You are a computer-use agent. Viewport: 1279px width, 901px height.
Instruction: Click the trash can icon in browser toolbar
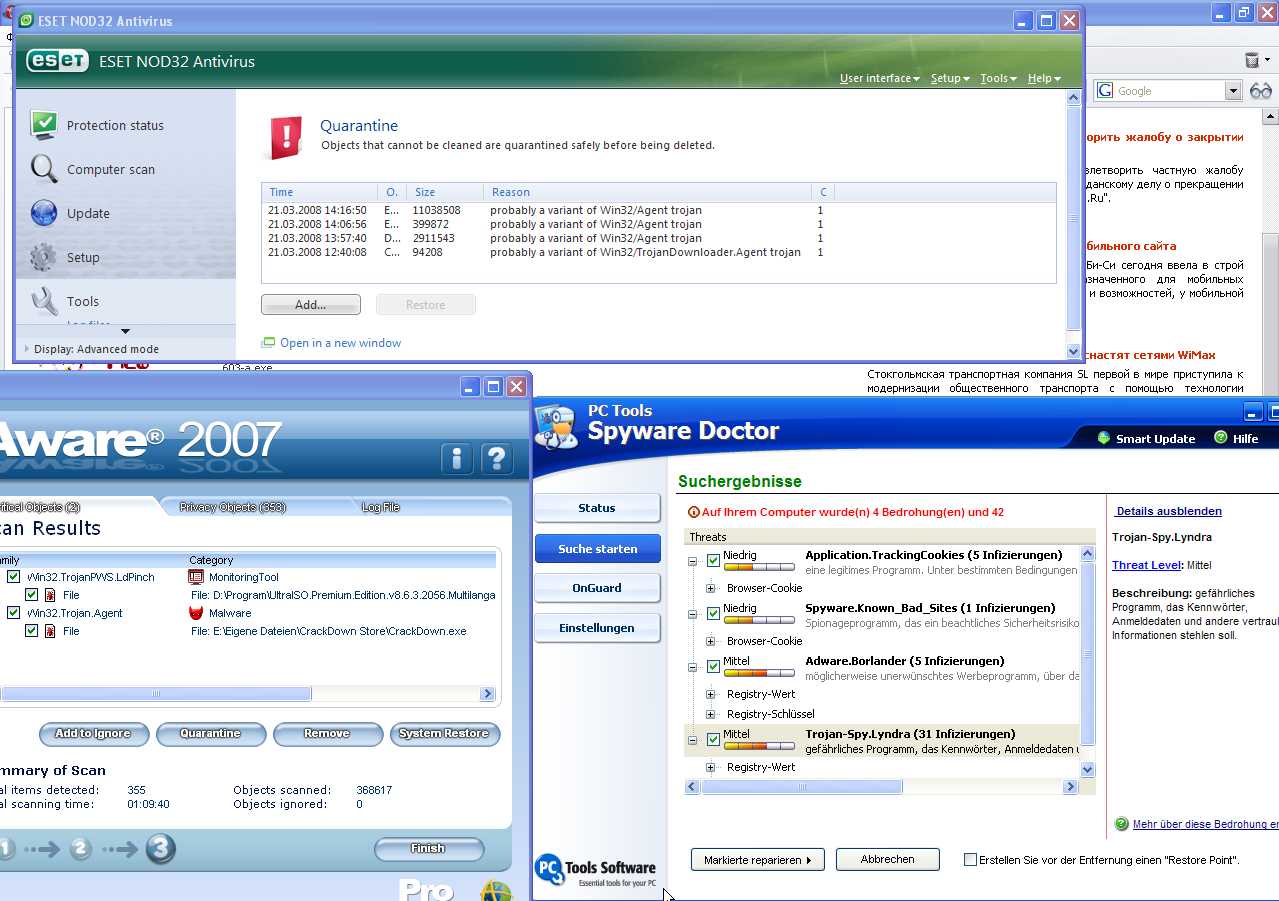1252,60
